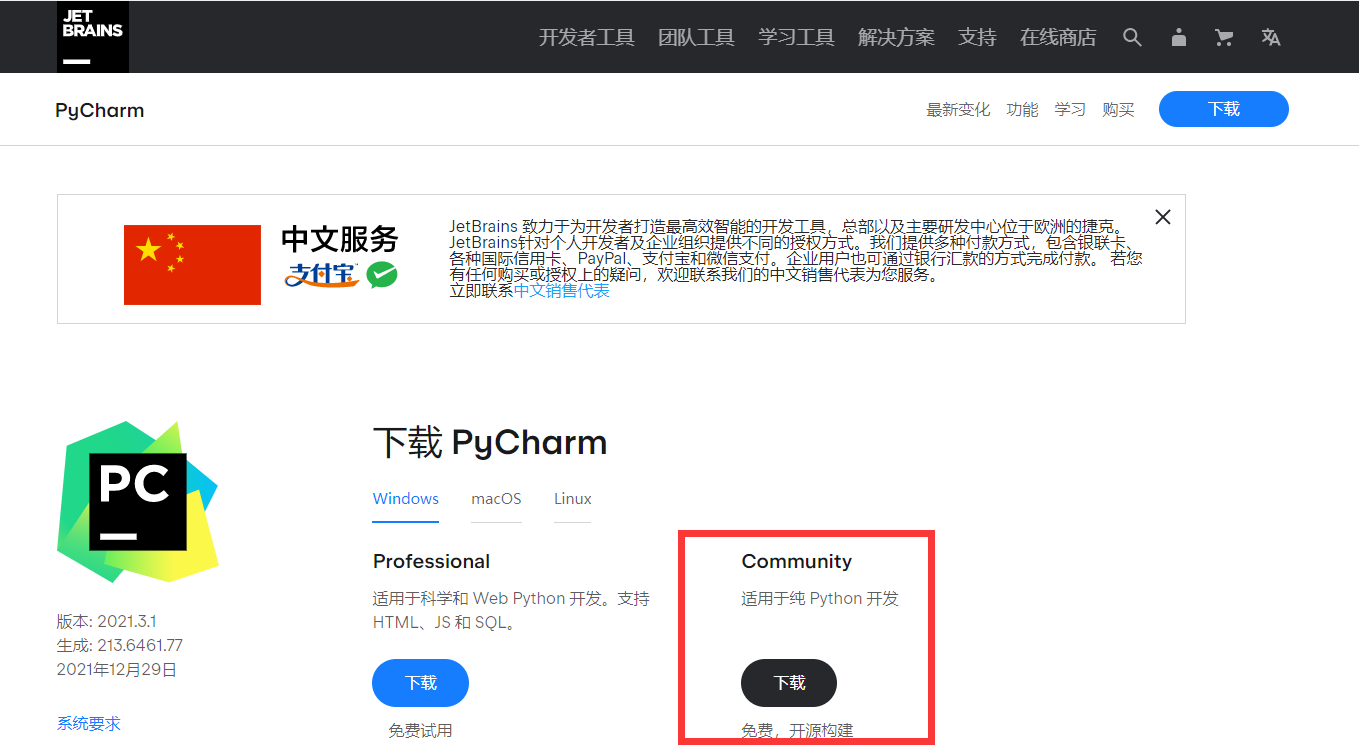Click the PyCharm PC logo image

pos(137,502)
